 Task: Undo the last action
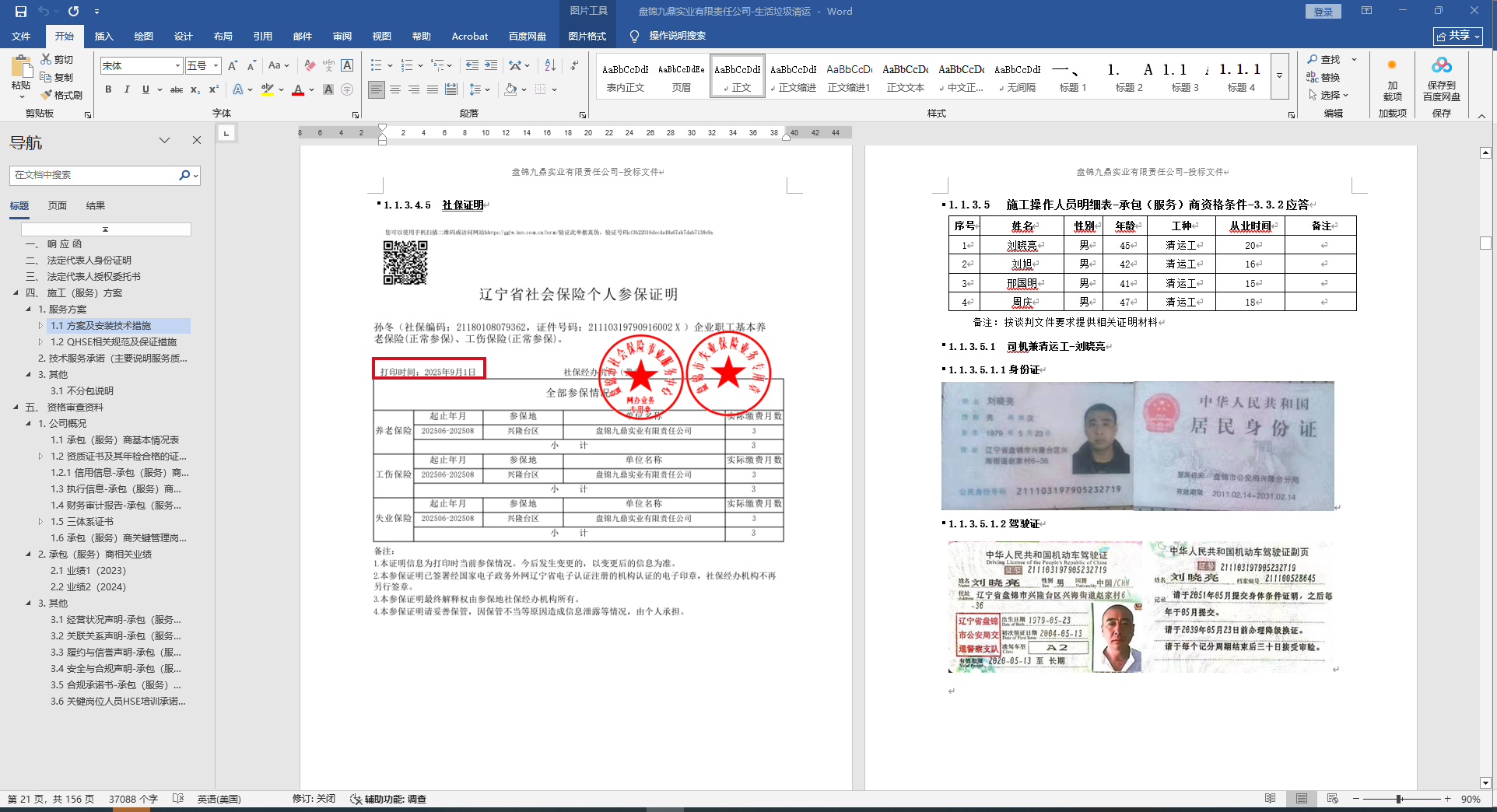pyautogui.click(x=44, y=12)
